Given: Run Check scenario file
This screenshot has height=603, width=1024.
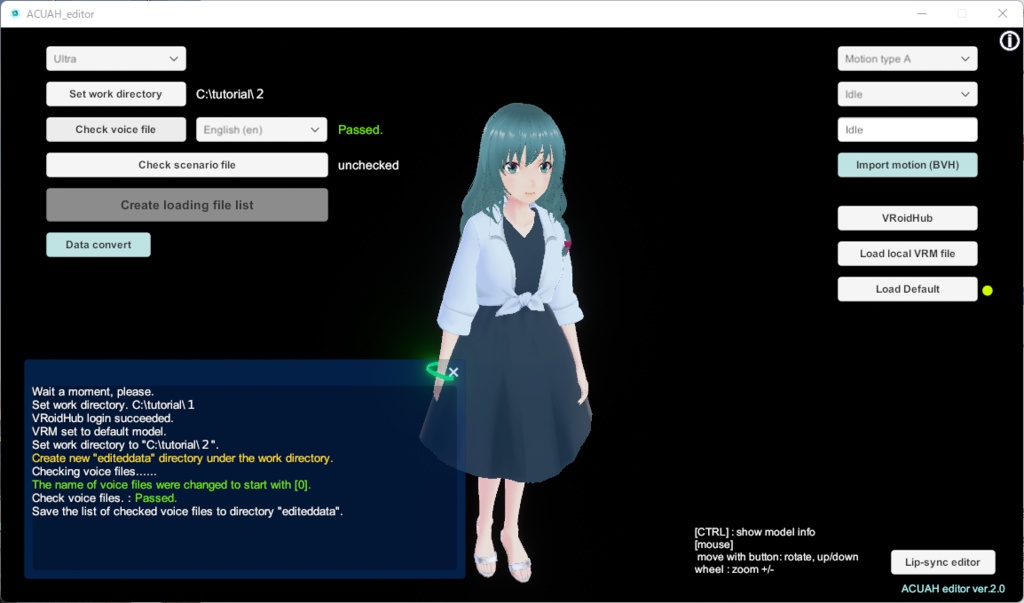Looking at the screenshot, I should (186, 164).
